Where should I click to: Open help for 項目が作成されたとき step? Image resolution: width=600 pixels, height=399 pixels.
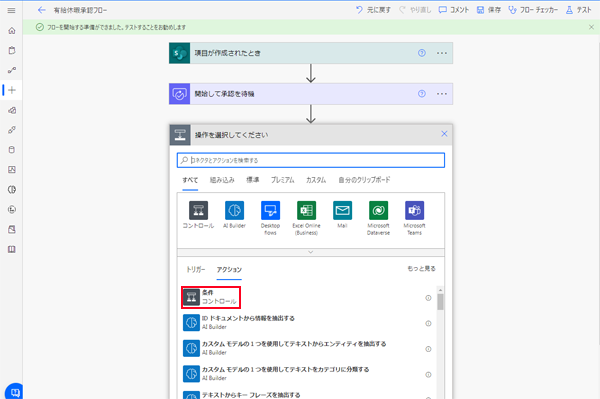pyautogui.click(x=422, y=53)
